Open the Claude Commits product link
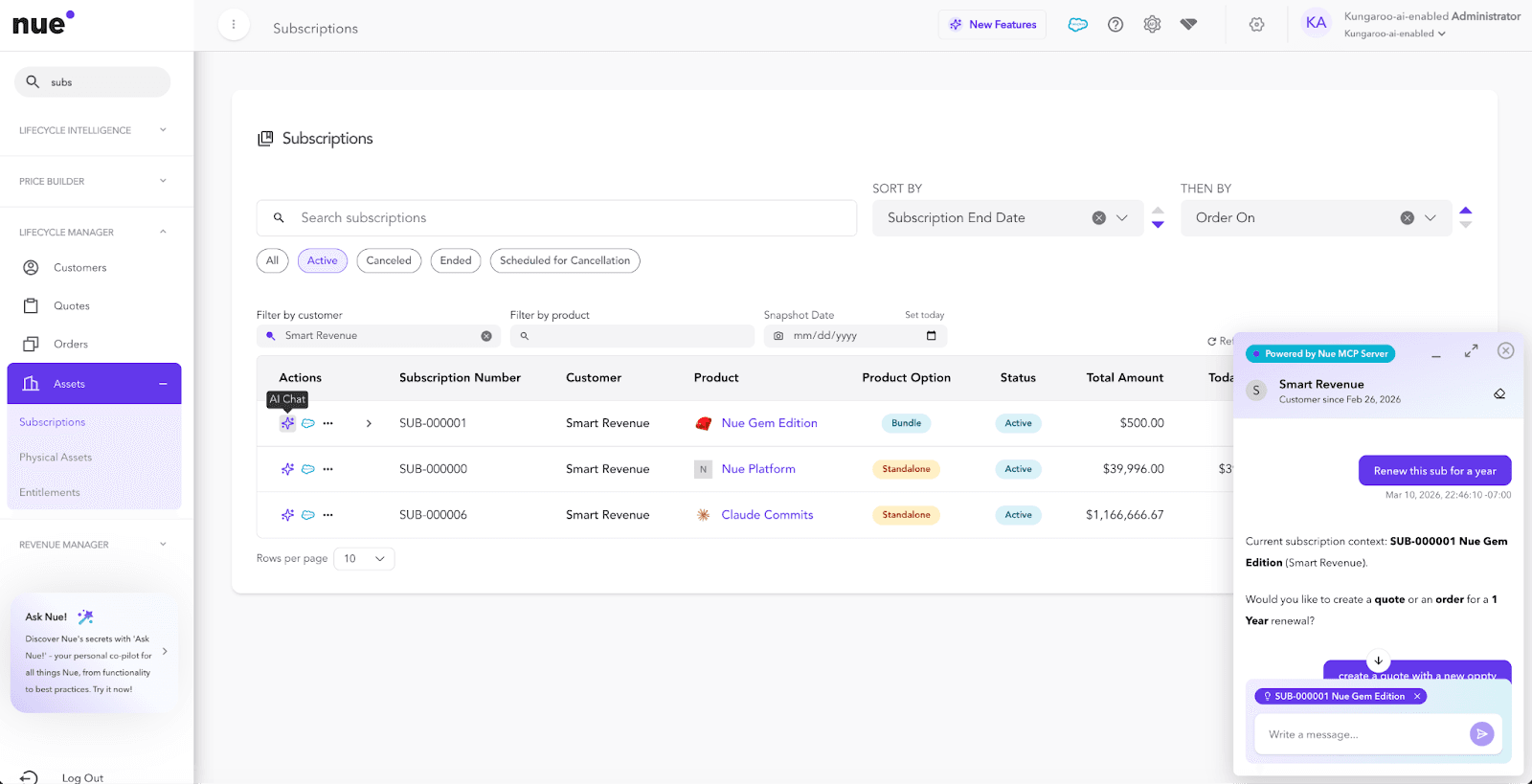1532x784 pixels. coord(767,515)
